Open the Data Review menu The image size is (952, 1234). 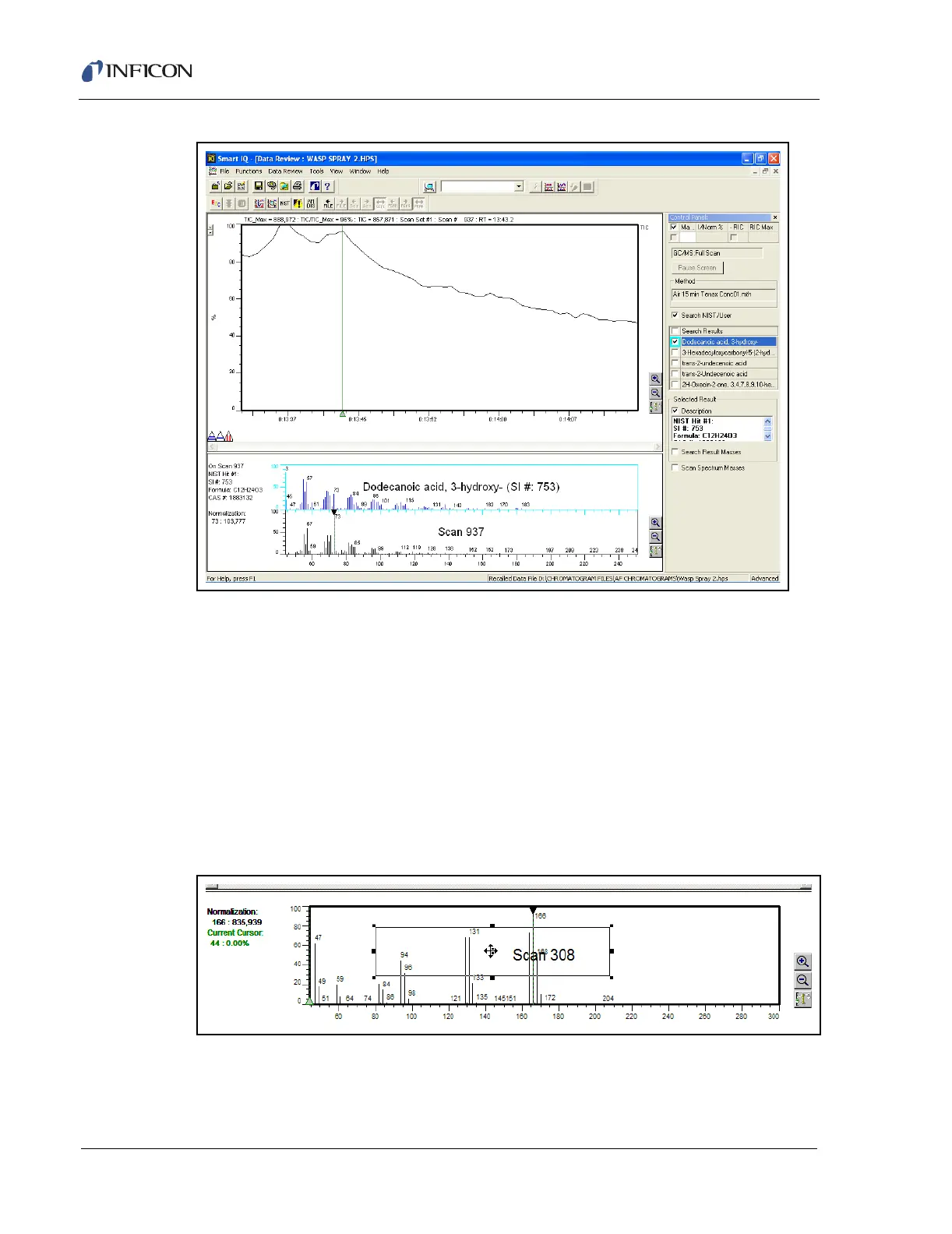[x=285, y=171]
